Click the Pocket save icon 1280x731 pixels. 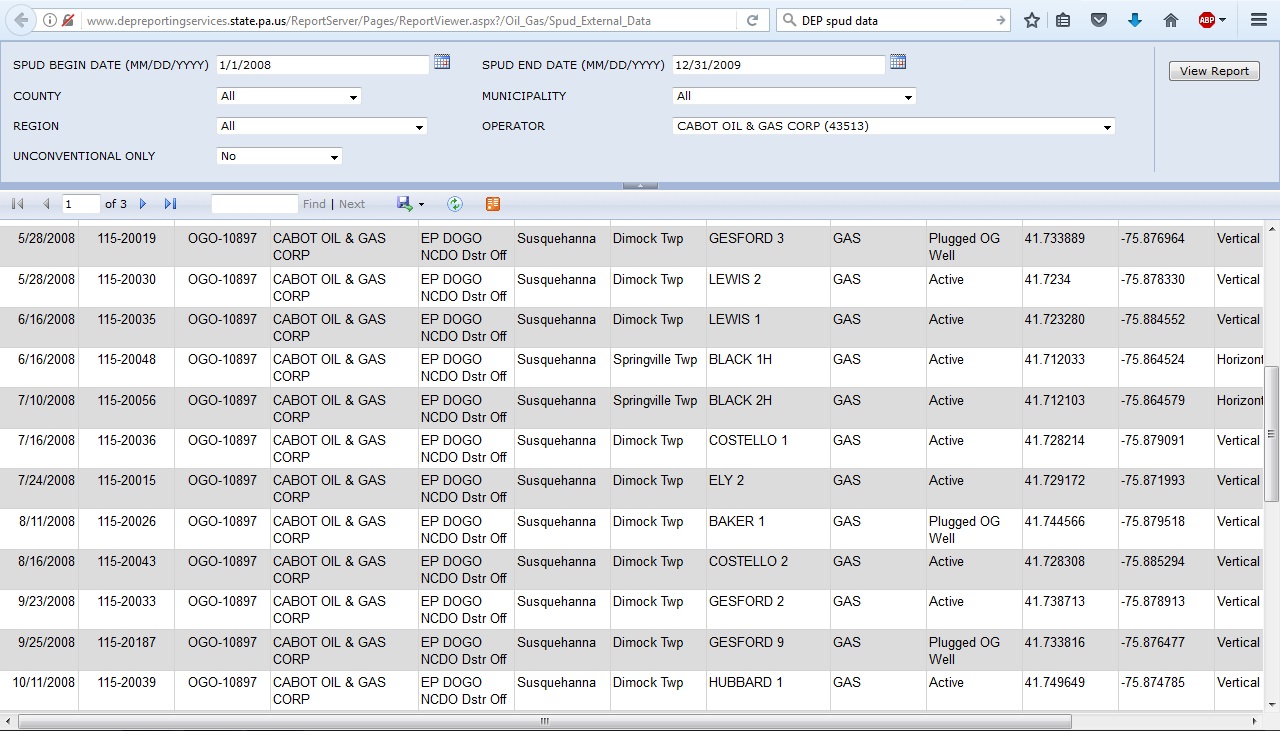pos(1099,20)
